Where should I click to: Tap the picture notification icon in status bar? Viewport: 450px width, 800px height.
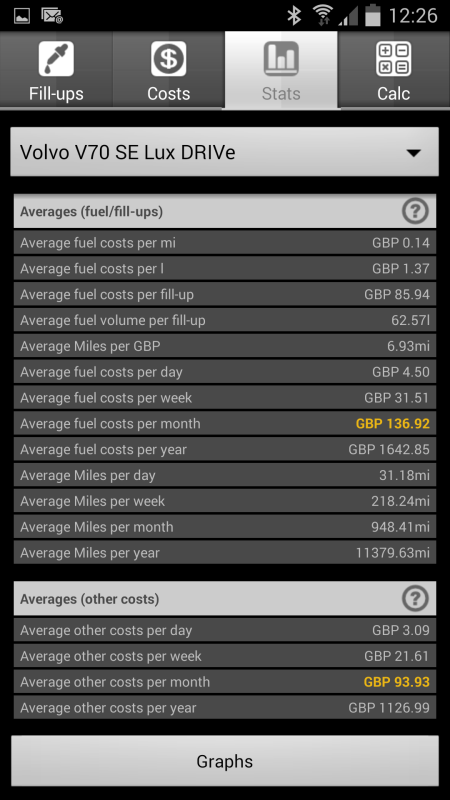coord(21,16)
